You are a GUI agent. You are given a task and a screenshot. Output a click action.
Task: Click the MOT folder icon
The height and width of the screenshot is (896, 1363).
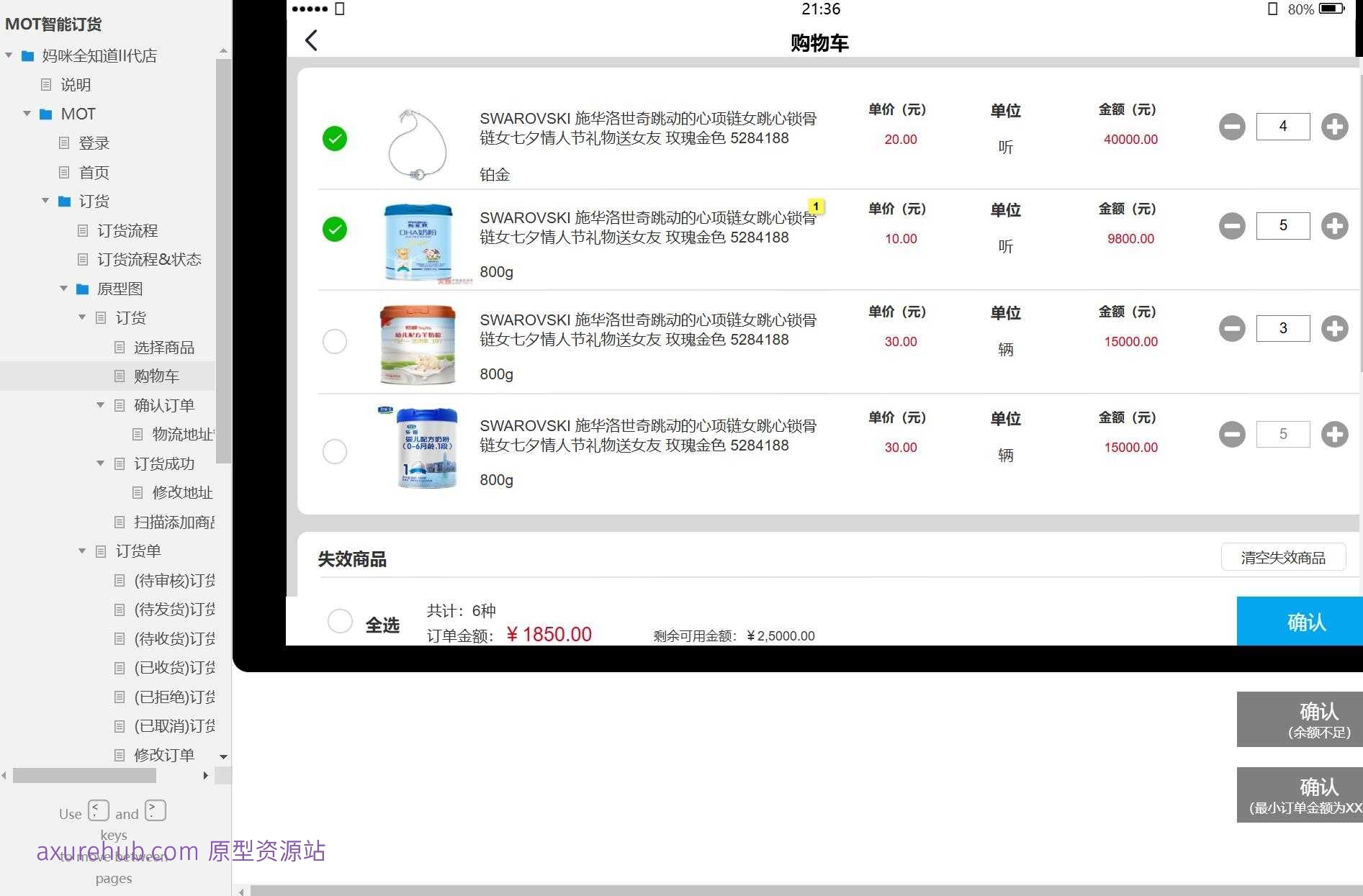[46, 114]
